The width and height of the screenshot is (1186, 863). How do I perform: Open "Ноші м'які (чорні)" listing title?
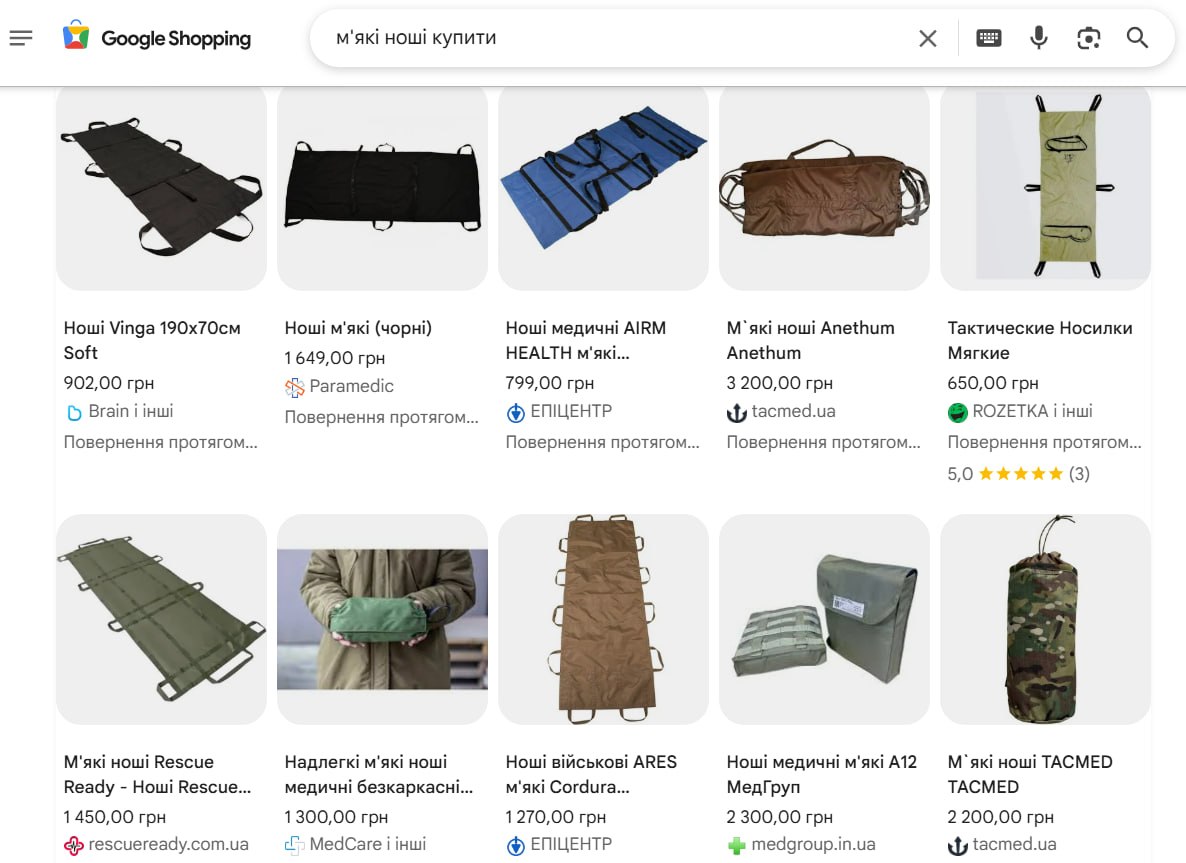tap(358, 328)
